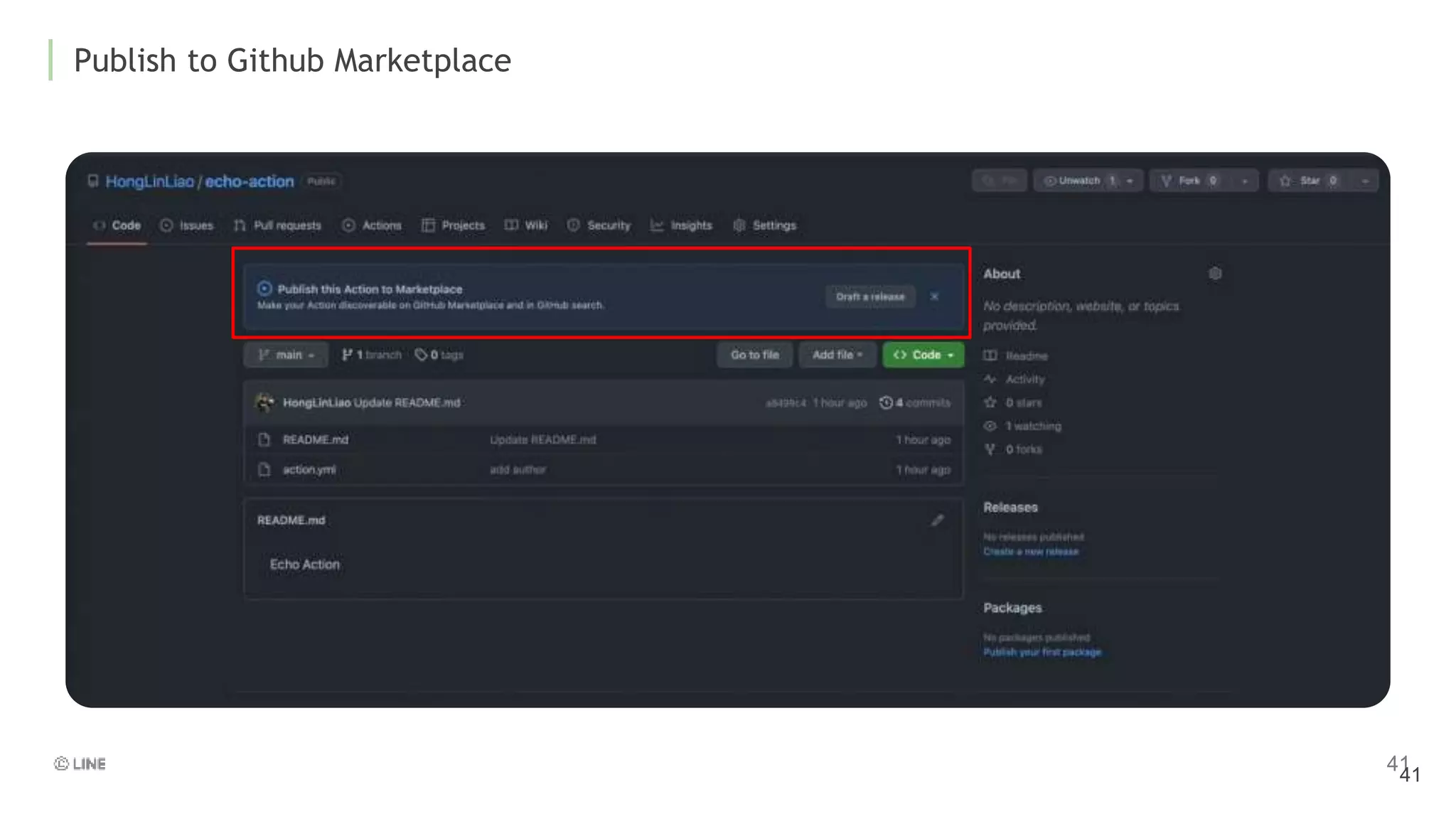Click the action.yml file icon

click(x=264, y=469)
